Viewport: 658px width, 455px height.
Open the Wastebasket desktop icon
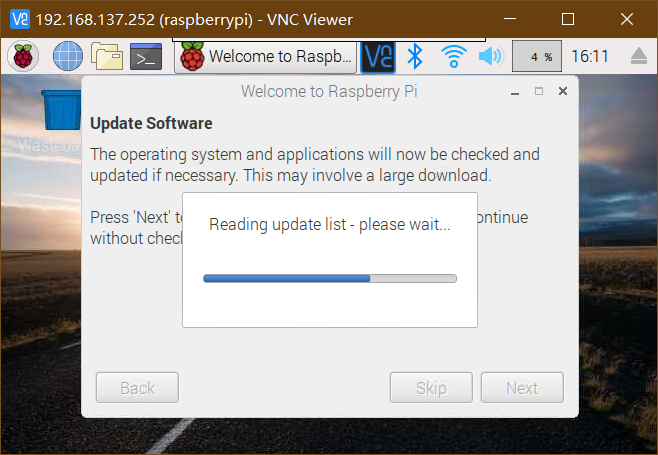tap(61, 110)
